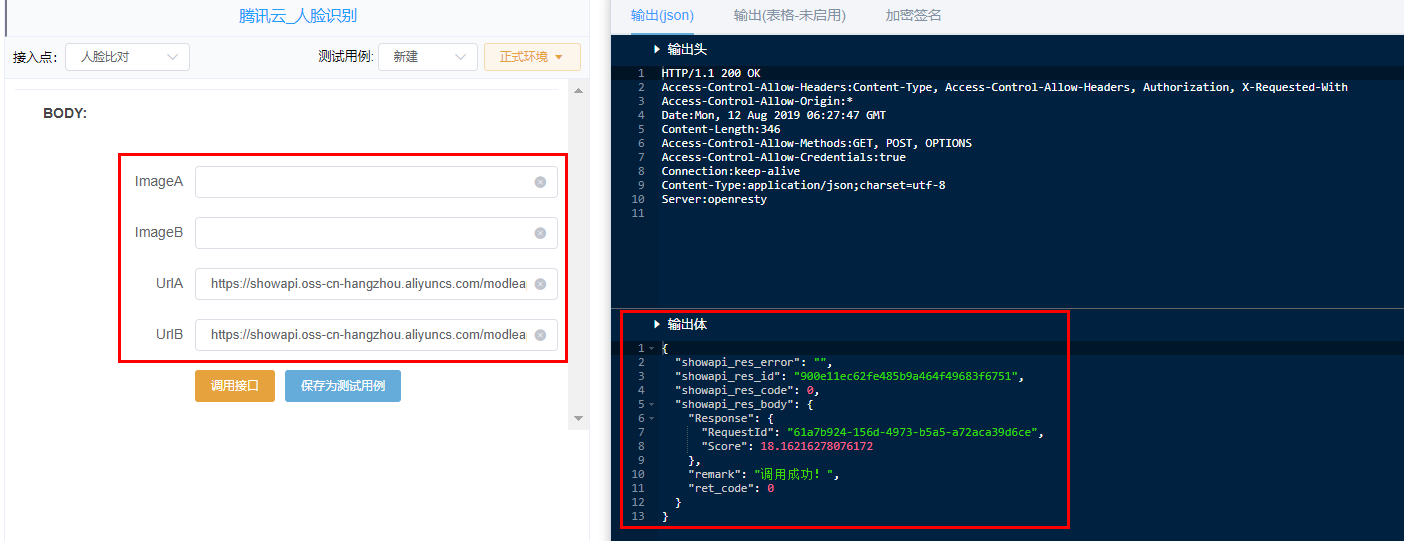Screen dimensions: 1404x541
Task: Focus the ImageB text field
Action: [376, 233]
